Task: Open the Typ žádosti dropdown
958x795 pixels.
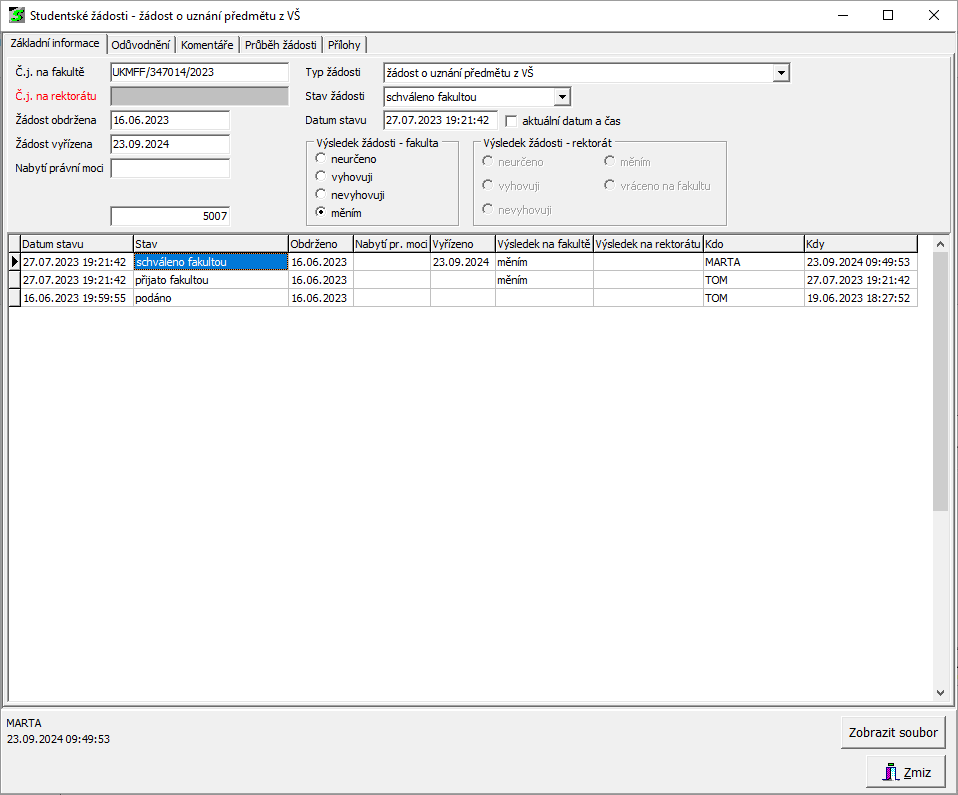Action: [x=781, y=73]
